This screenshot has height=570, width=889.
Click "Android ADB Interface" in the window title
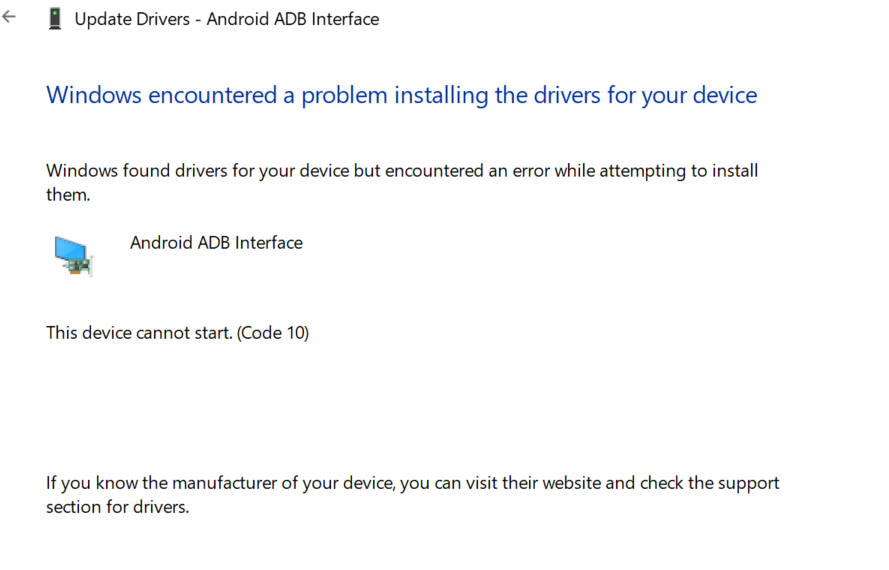tap(293, 19)
